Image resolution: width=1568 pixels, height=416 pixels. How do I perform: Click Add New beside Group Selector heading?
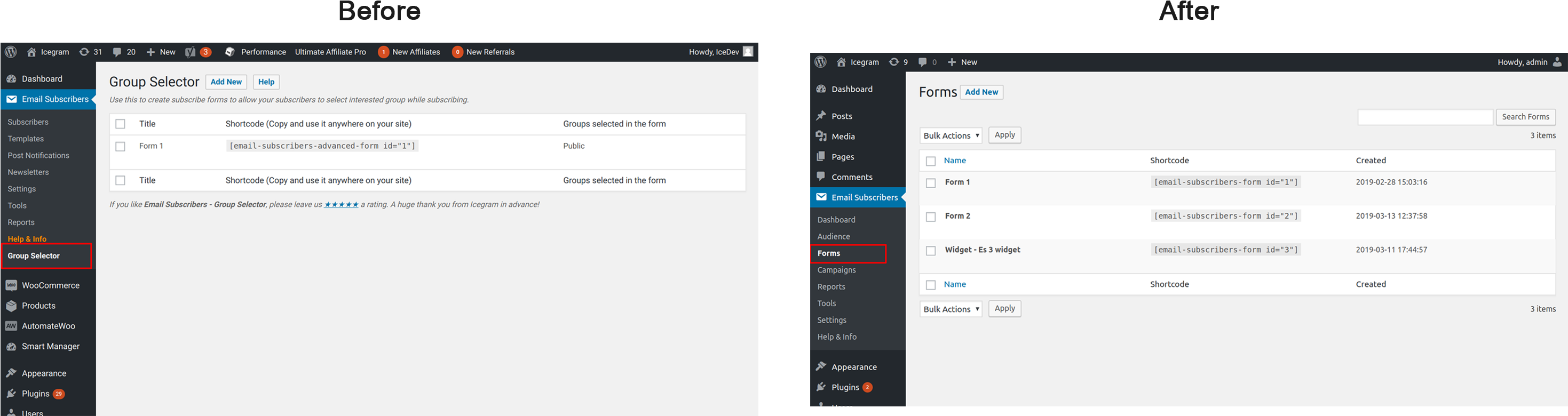click(x=226, y=82)
